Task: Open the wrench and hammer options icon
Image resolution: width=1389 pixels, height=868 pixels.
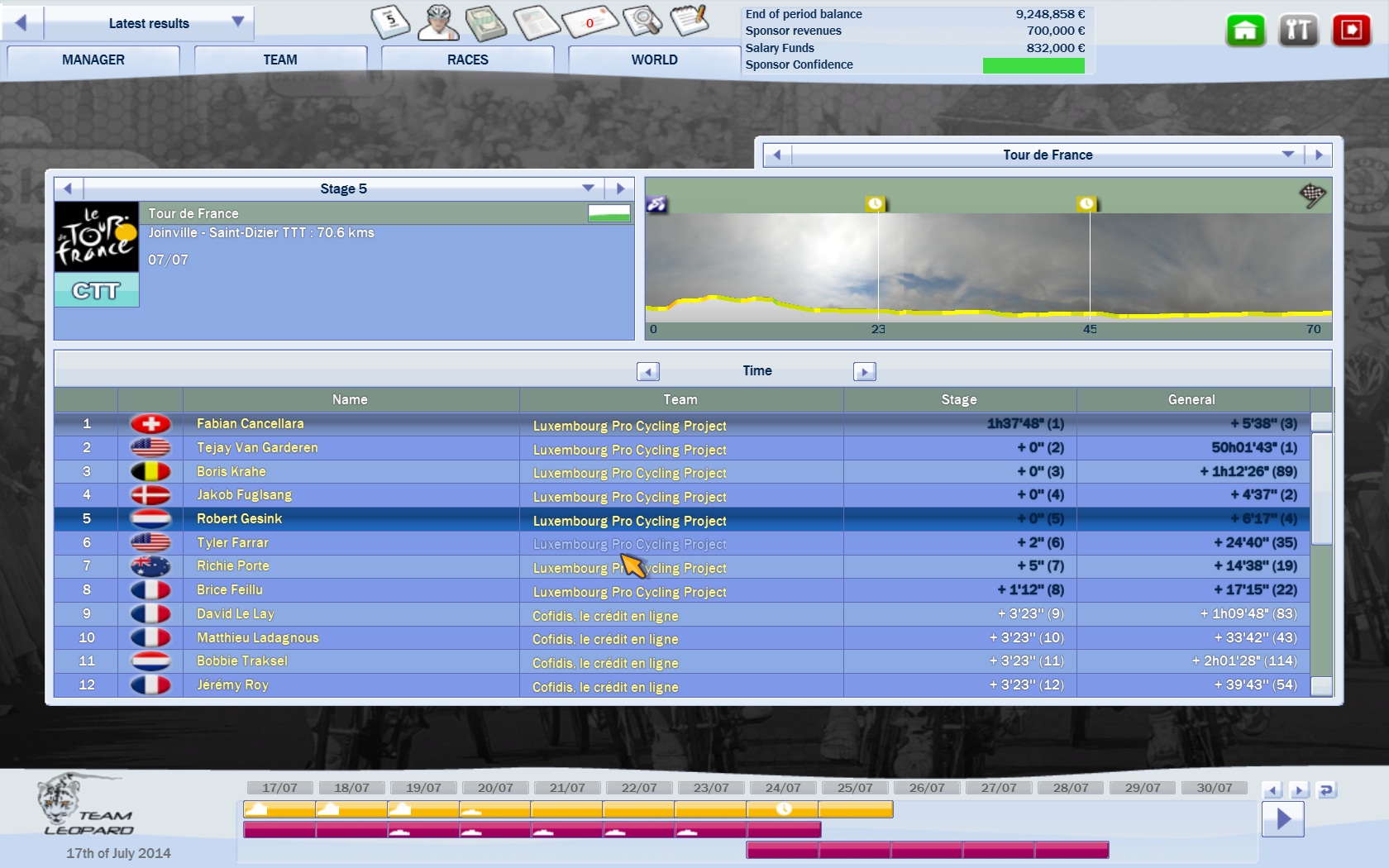Action: [x=1298, y=31]
